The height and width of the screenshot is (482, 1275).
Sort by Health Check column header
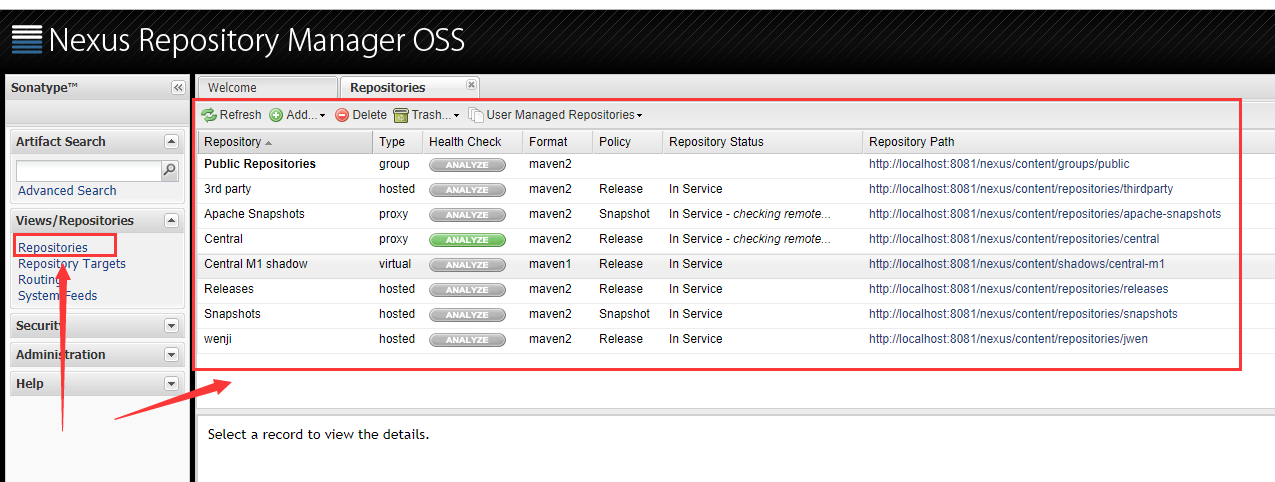[x=473, y=142]
